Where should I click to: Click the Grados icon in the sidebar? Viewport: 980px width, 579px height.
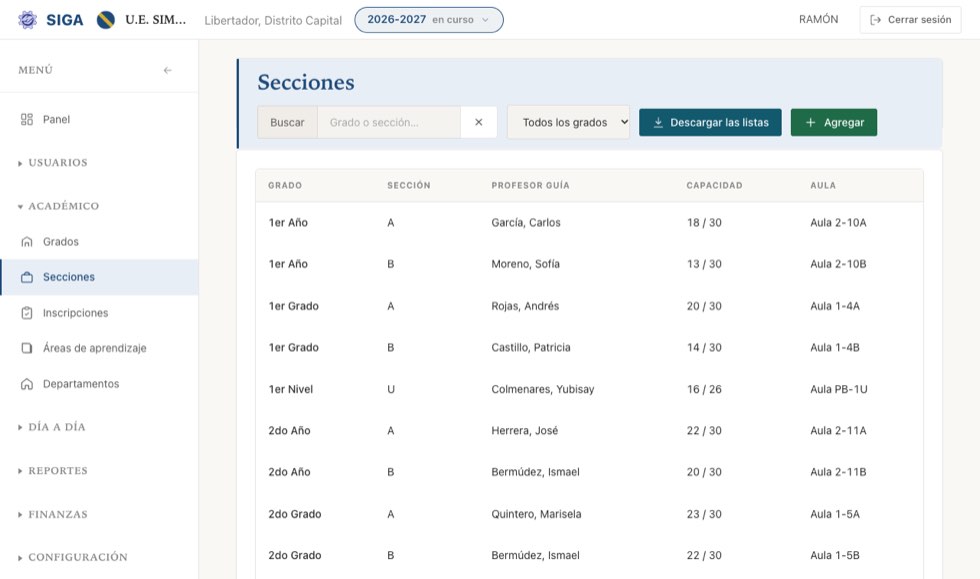pos(26,241)
